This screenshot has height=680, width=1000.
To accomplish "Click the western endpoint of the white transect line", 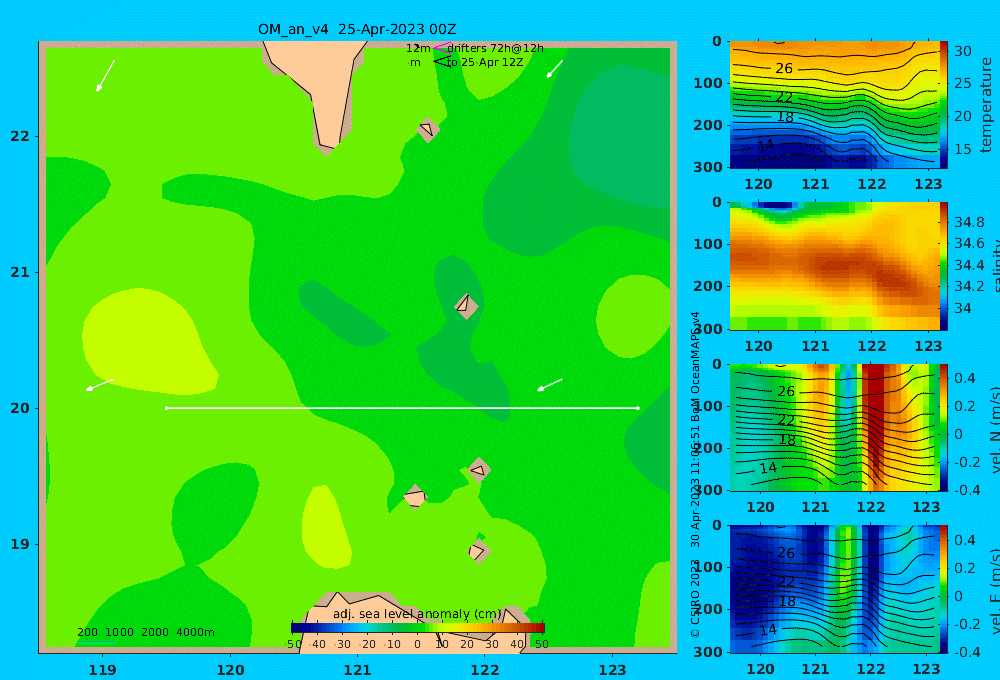I will click(x=166, y=408).
